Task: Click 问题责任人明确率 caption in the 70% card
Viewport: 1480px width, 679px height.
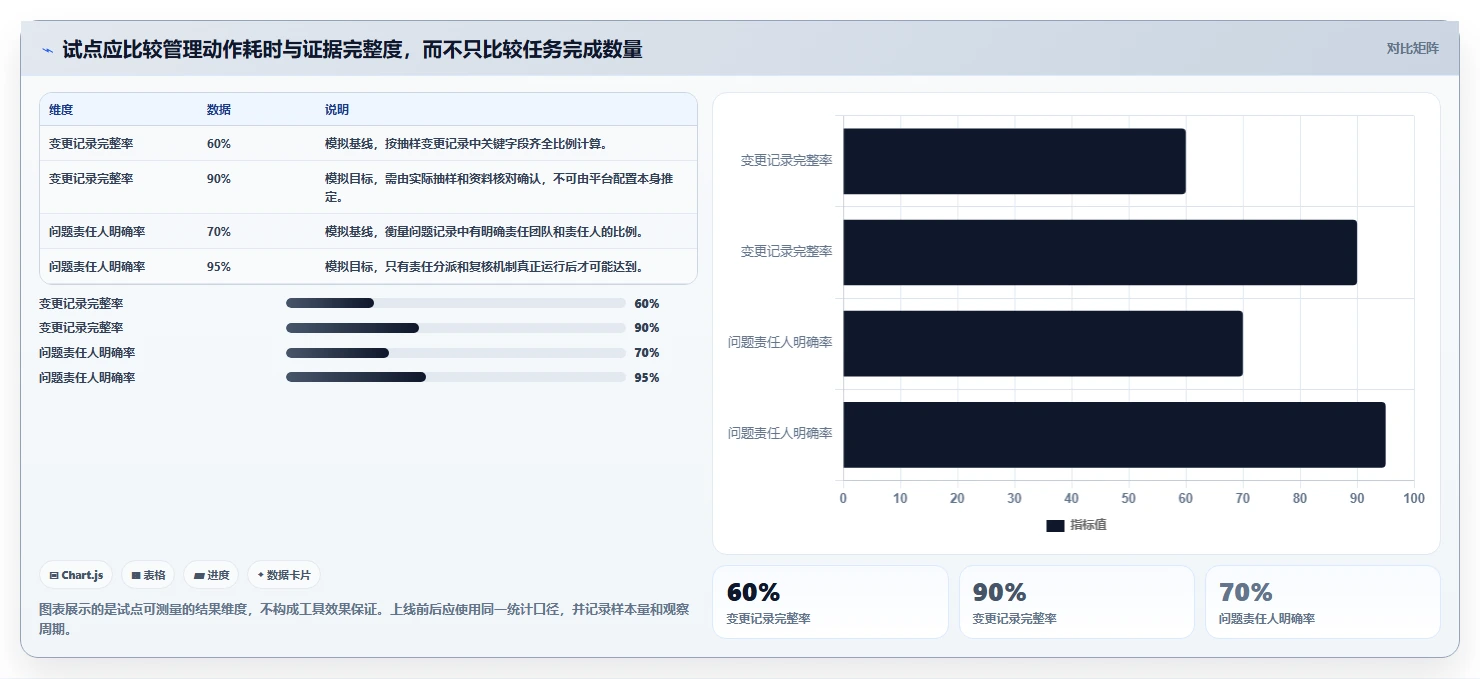Action: [x=1267, y=619]
